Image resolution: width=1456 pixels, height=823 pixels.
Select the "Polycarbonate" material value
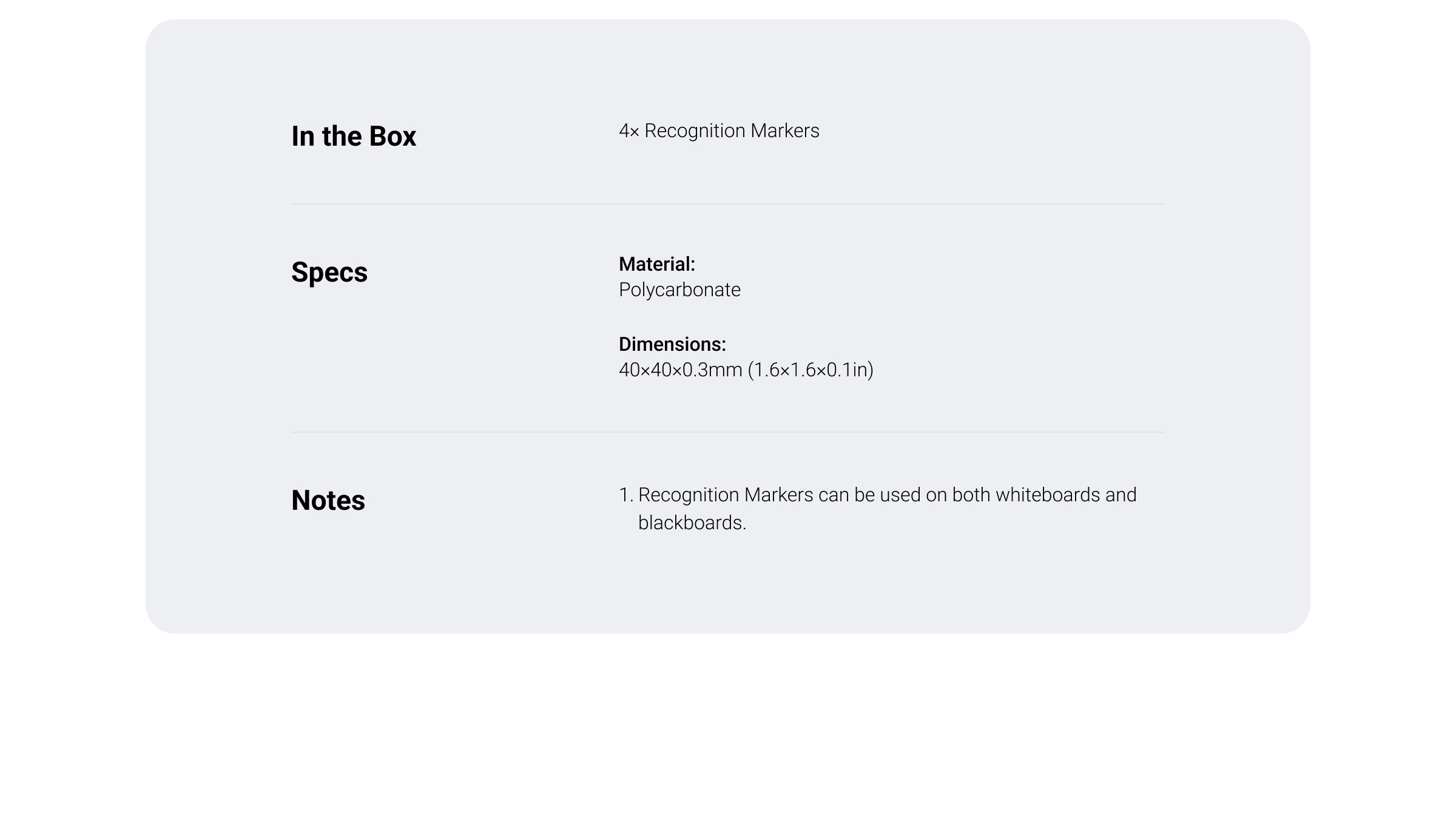tap(679, 290)
